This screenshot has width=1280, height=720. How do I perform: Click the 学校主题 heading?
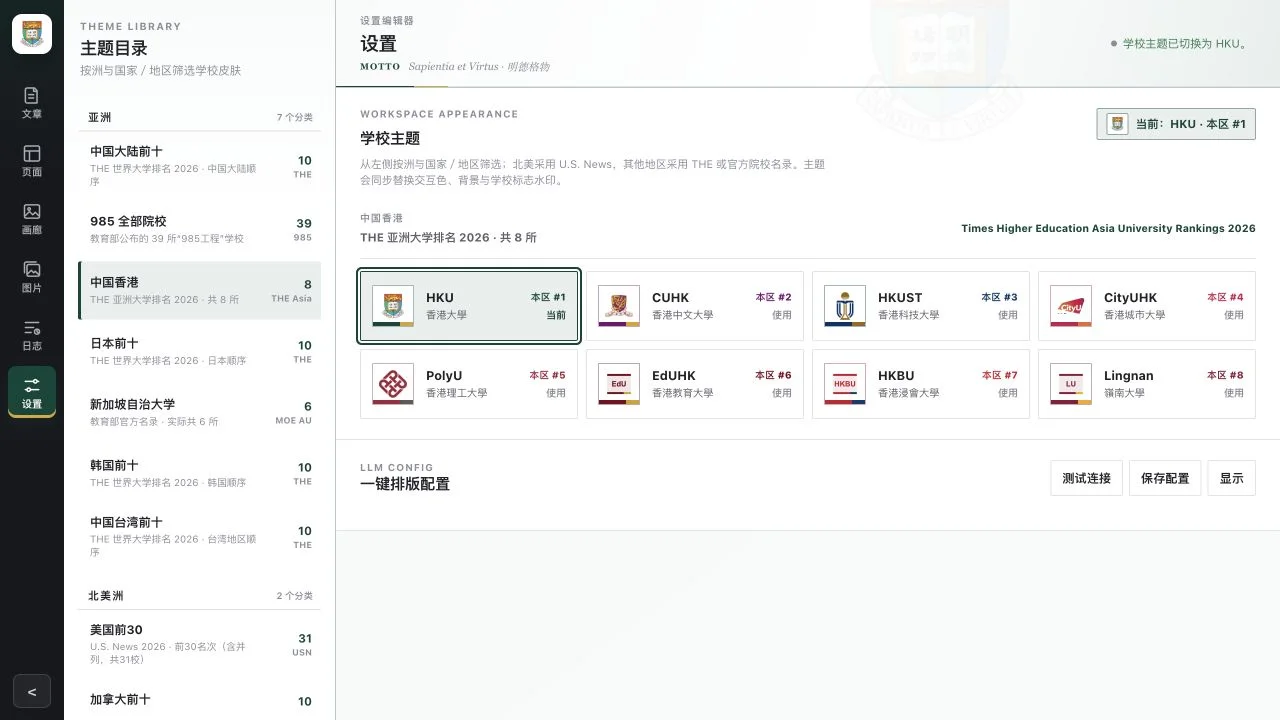(x=390, y=138)
